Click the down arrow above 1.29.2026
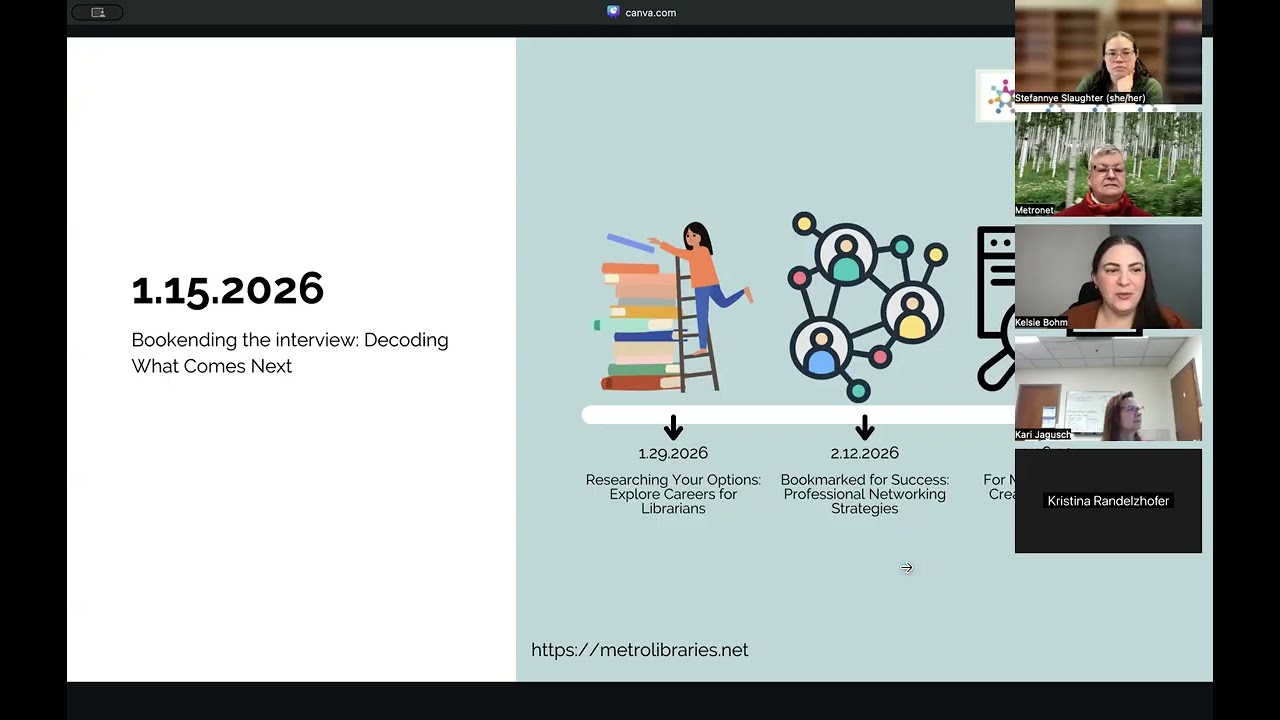The width and height of the screenshot is (1280, 720). [673, 428]
